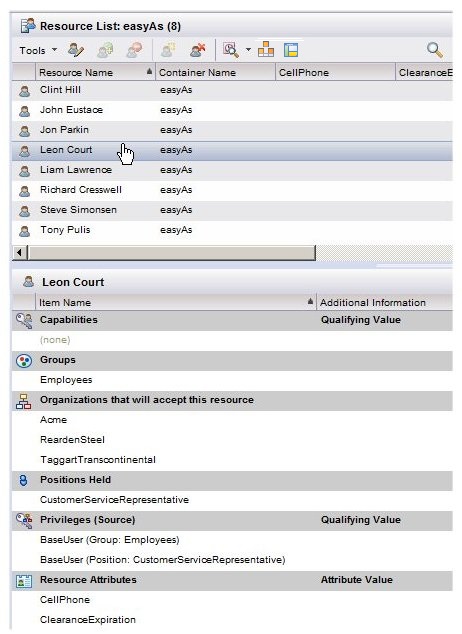
Task: Click easyAs container cell for Tony Pulis
Action: [x=176, y=230]
